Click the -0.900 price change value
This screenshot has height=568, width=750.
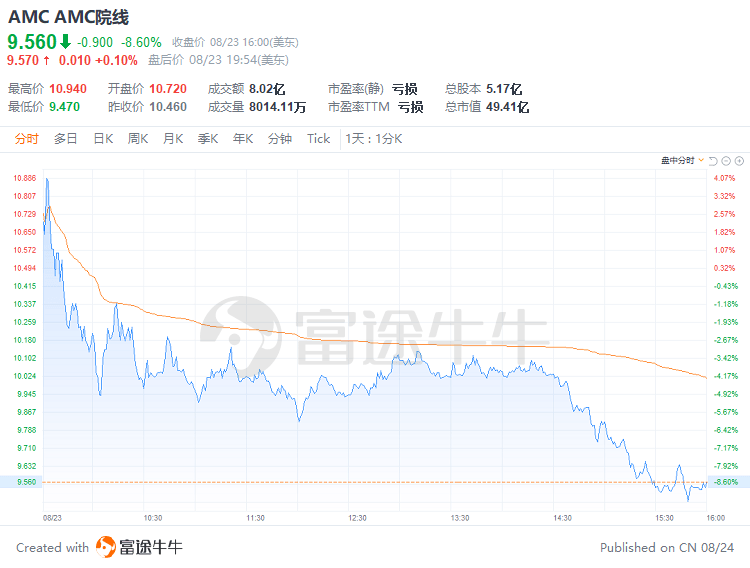tap(95, 43)
